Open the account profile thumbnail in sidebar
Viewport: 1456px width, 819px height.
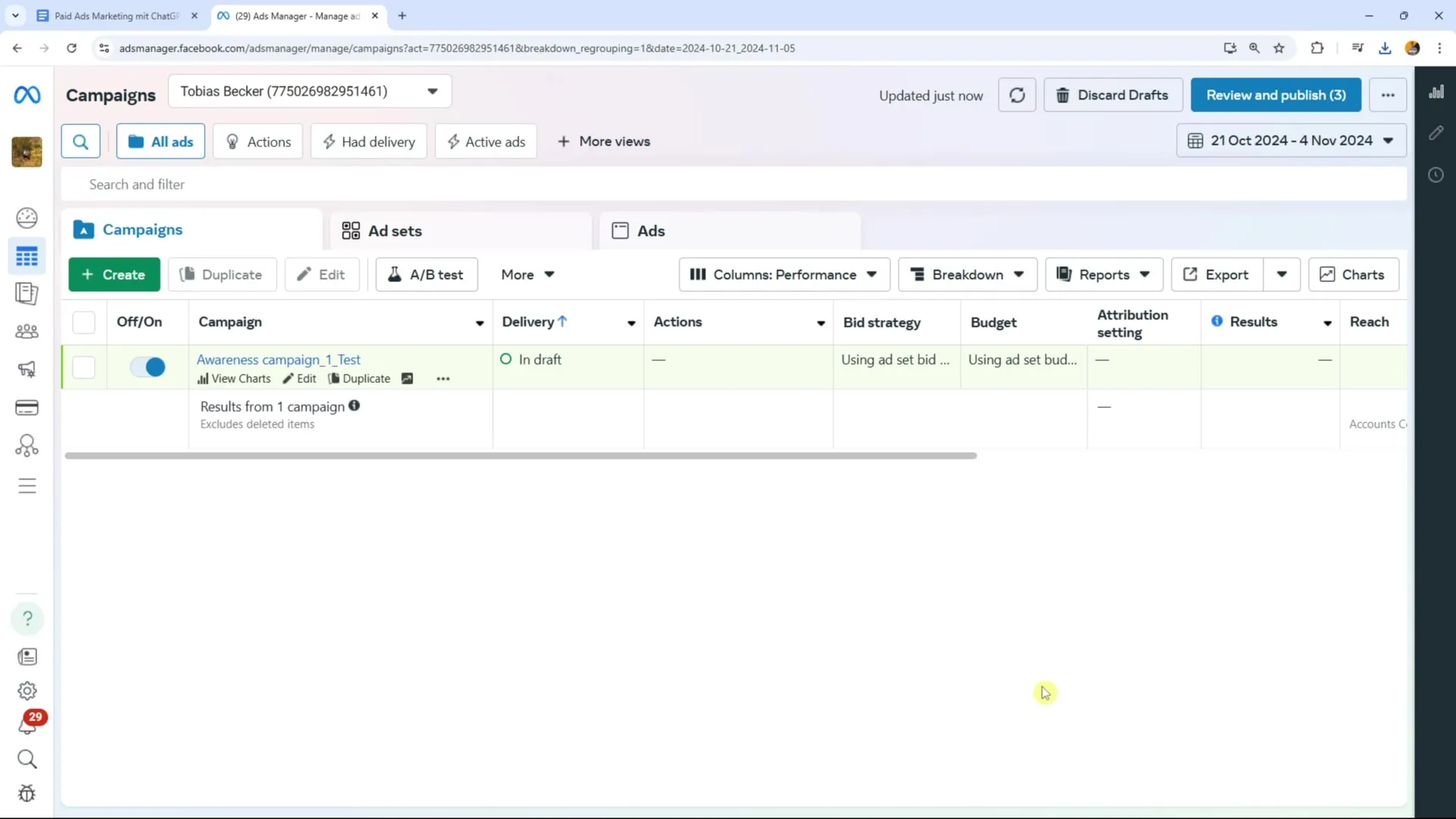pos(27,152)
